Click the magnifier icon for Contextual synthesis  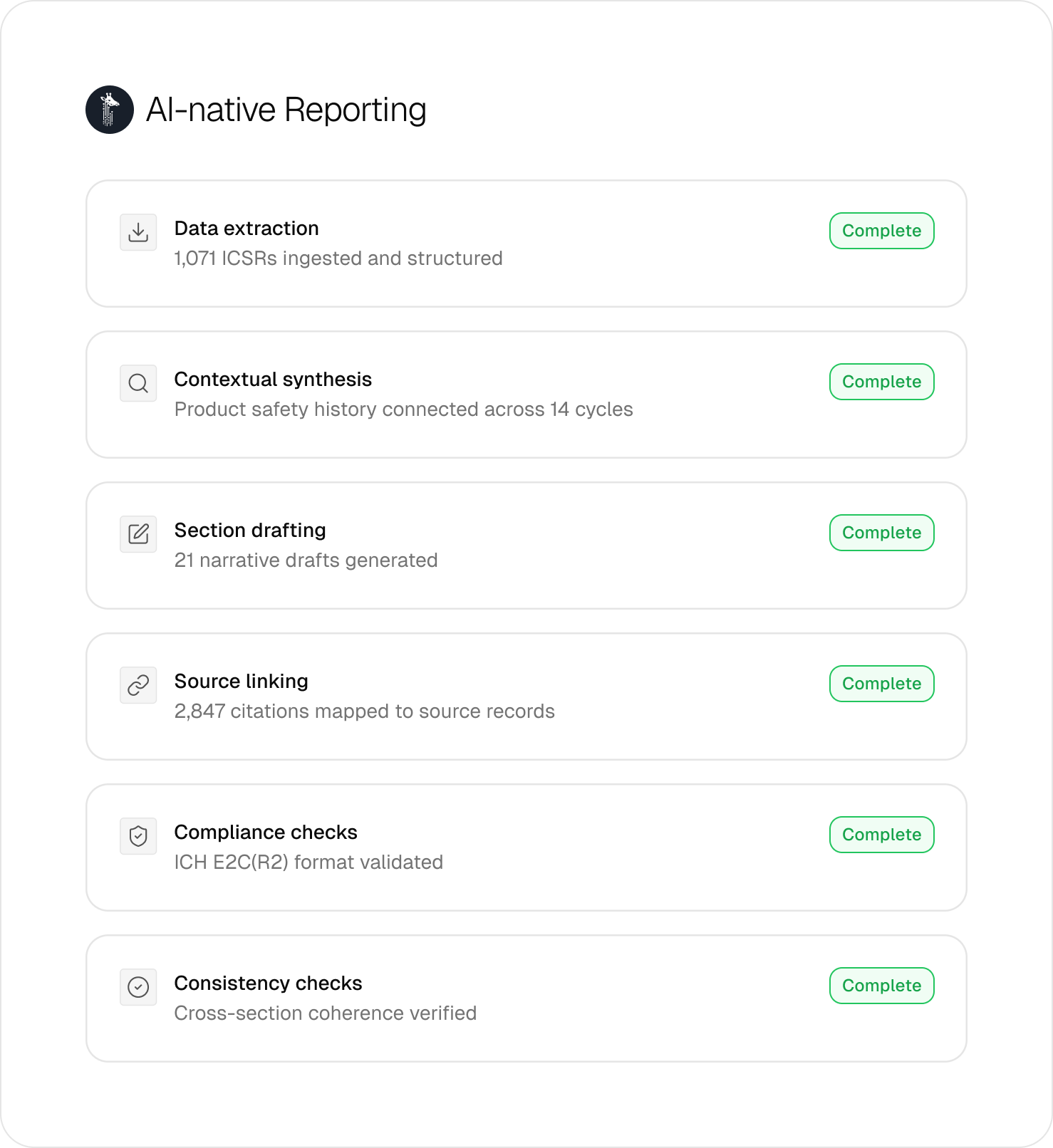pyautogui.click(x=138, y=383)
